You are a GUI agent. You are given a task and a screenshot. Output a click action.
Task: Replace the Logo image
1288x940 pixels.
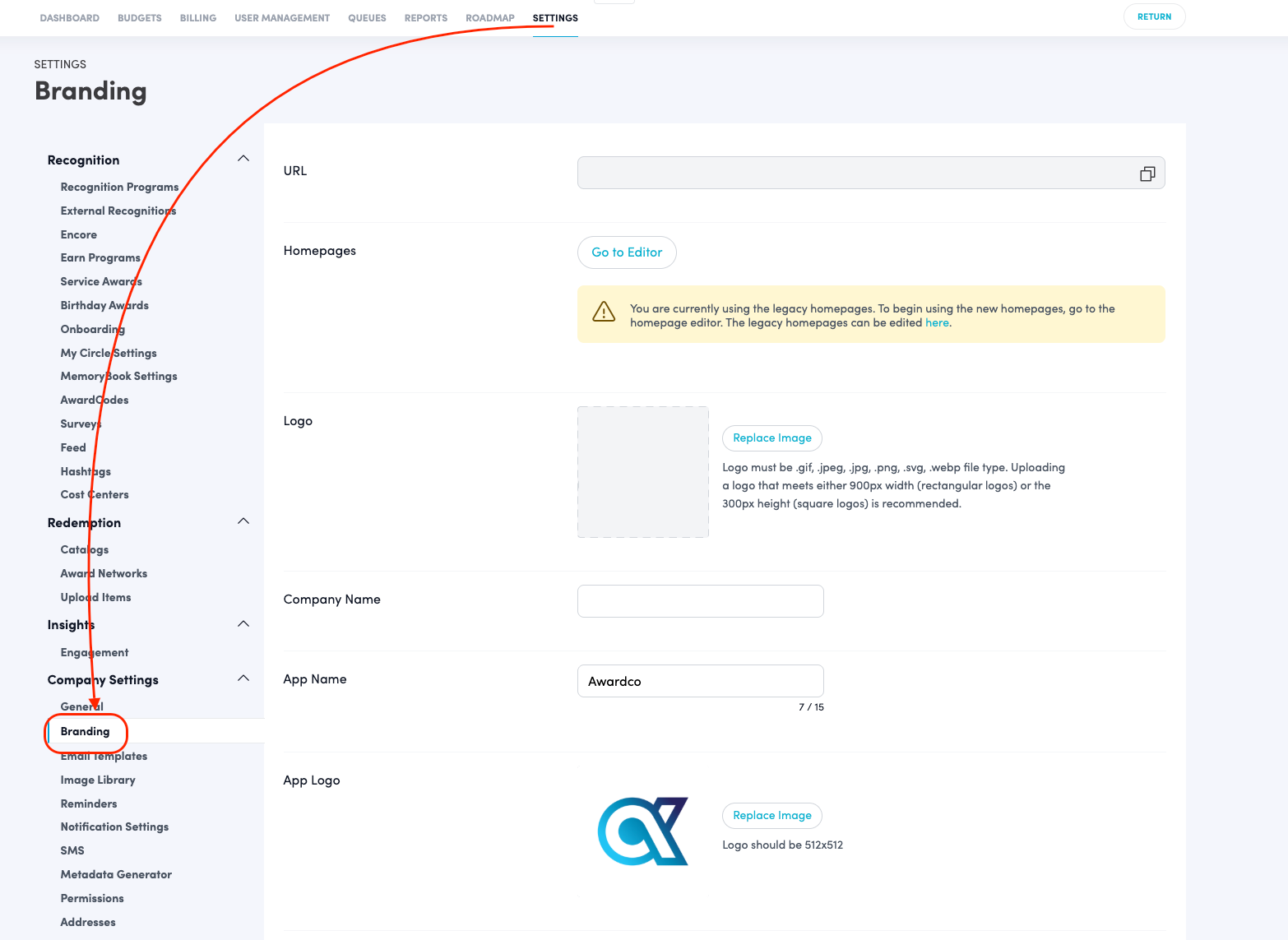pos(771,438)
